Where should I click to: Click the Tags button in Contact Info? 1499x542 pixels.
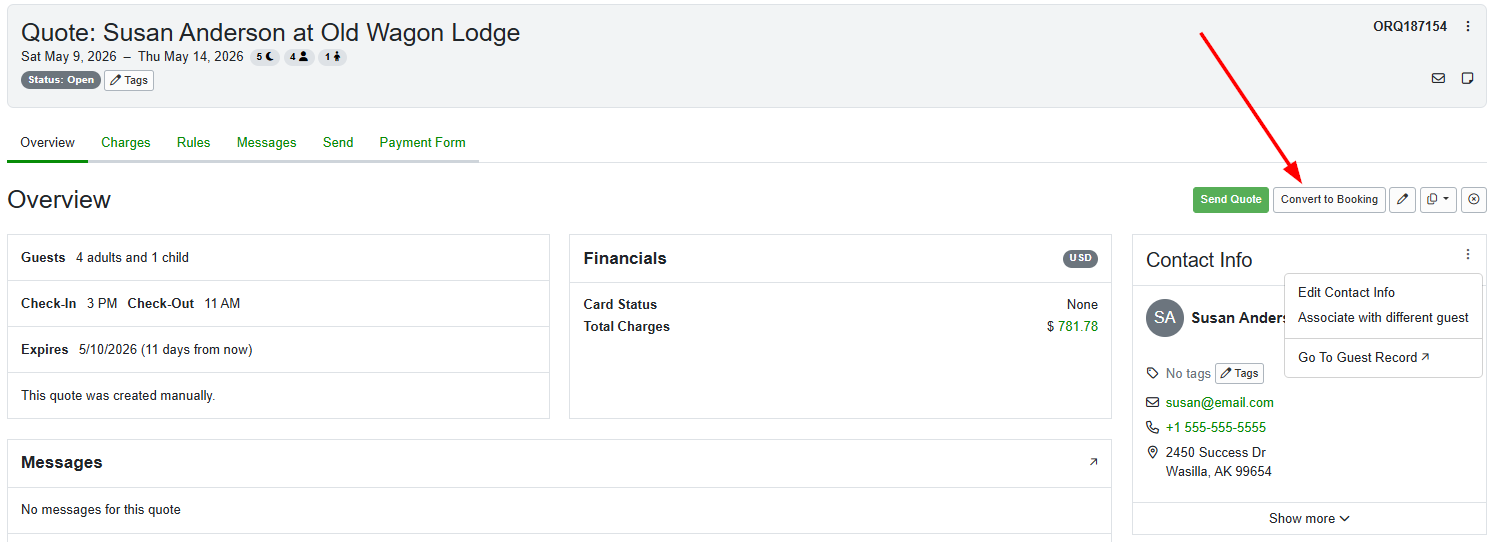(1240, 373)
